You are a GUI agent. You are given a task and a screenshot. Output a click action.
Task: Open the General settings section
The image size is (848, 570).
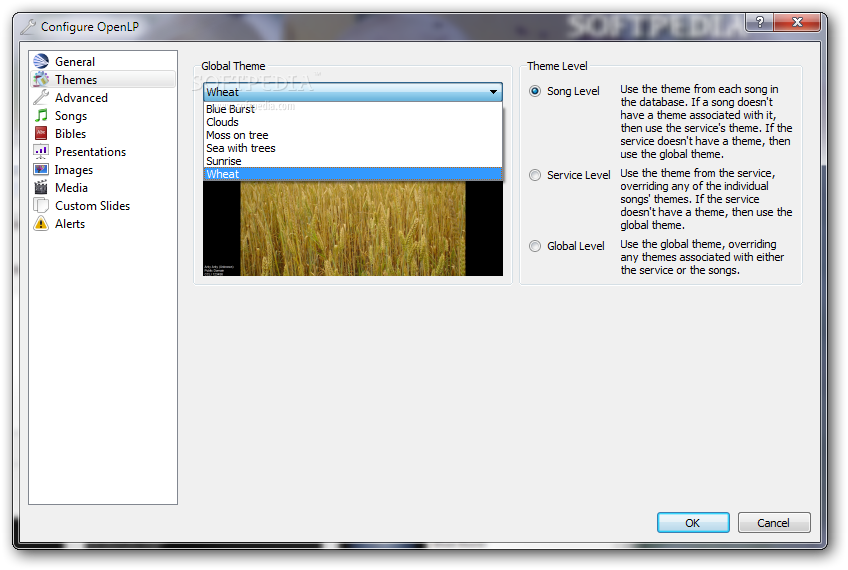point(103,62)
